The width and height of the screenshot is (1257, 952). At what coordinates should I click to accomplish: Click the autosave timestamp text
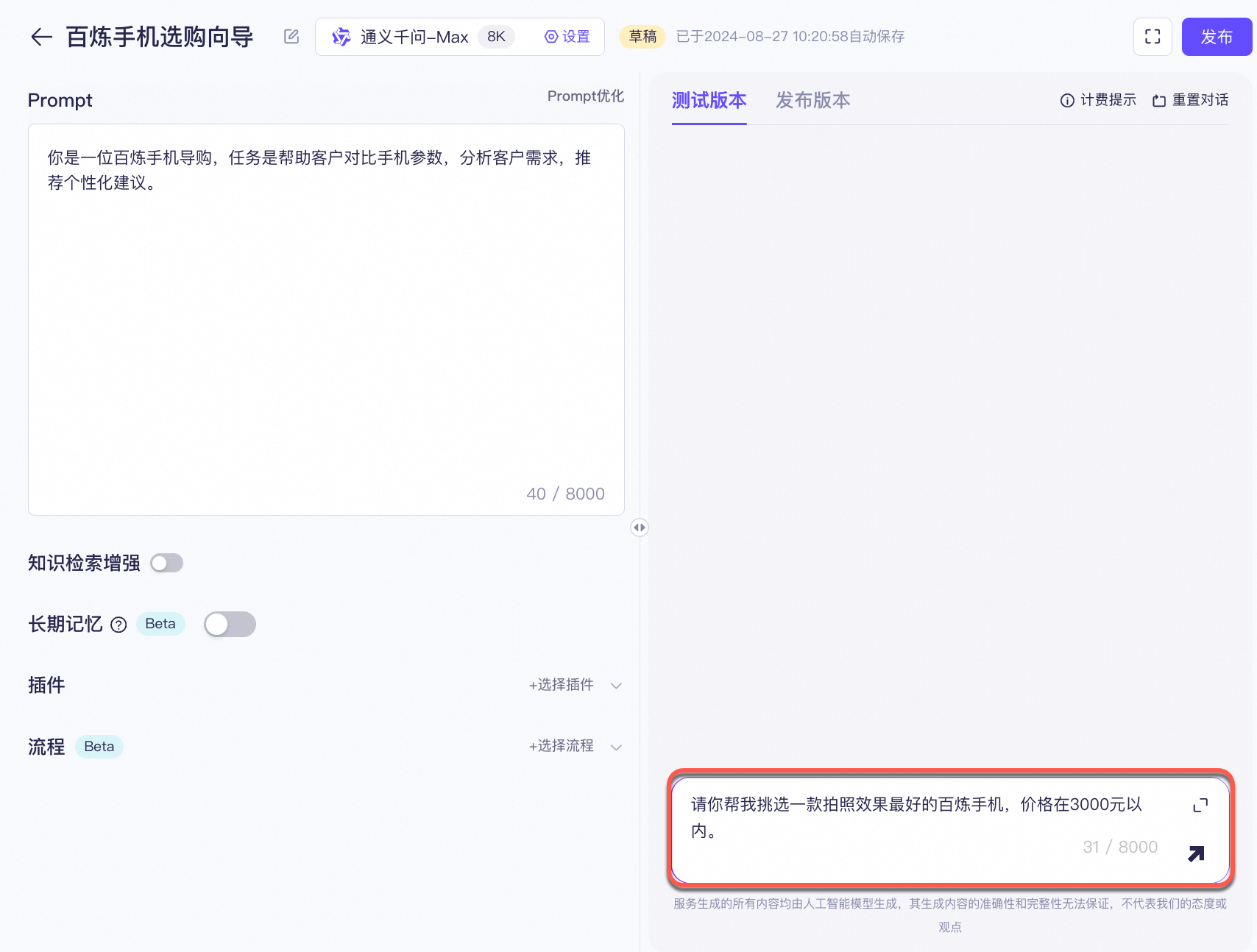790,37
